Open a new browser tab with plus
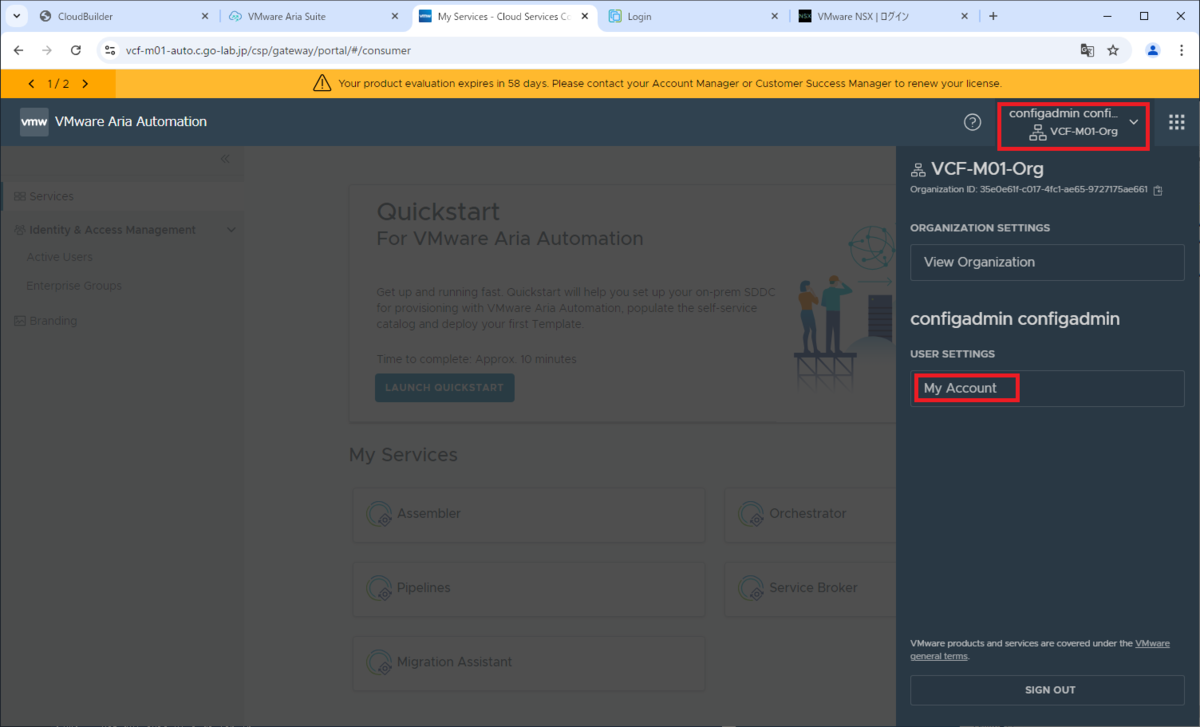 (x=993, y=16)
